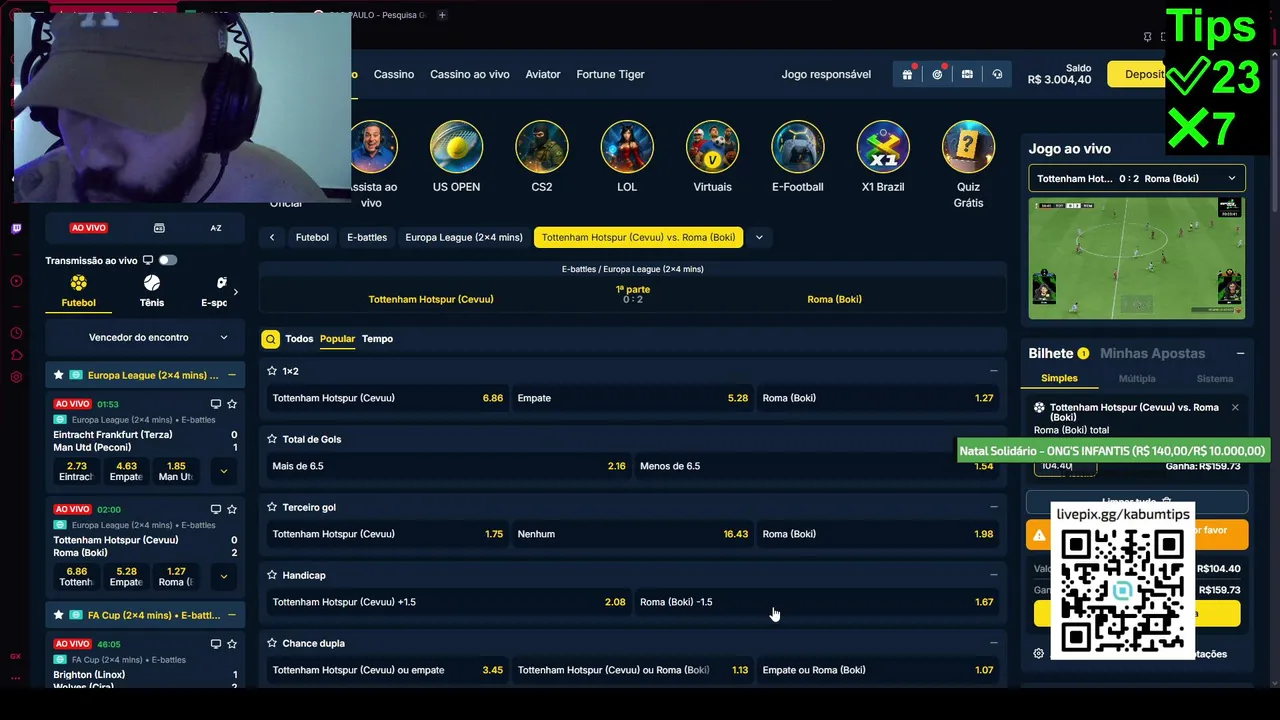
Task: Open browser sidebar history clock icon
Action: click(16, 333)
